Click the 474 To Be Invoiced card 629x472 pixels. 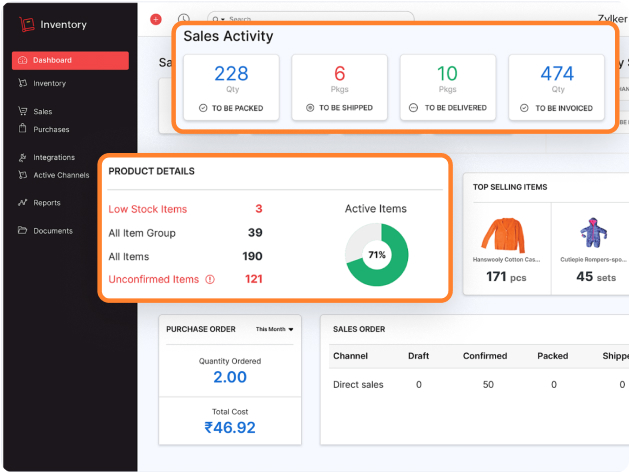556,87
